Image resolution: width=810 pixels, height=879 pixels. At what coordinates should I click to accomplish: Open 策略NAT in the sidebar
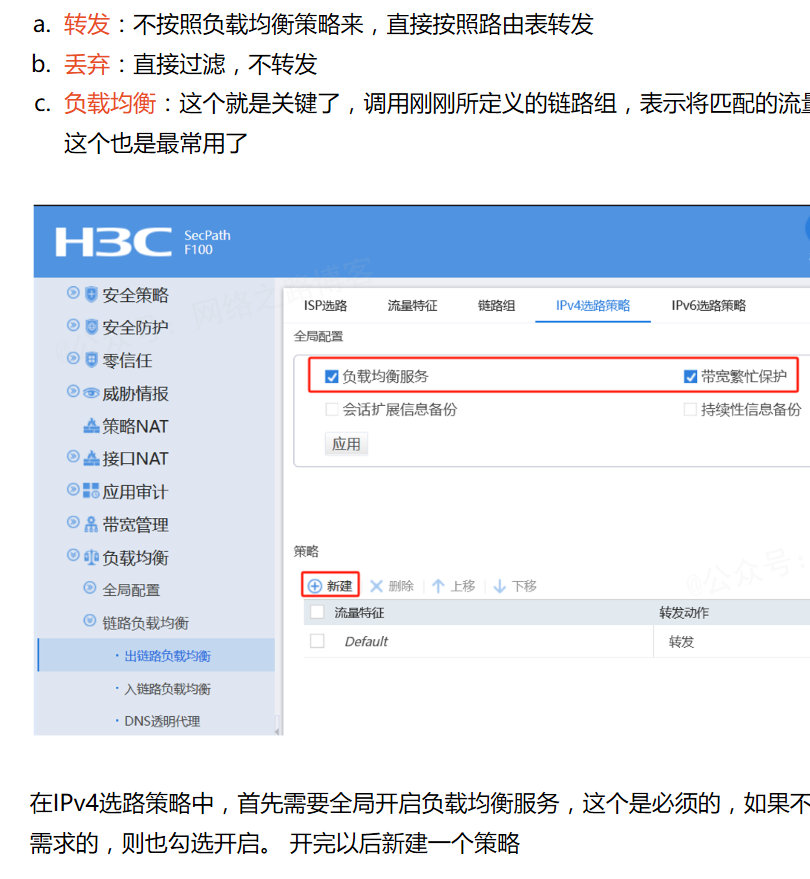(x=135, y=426)
